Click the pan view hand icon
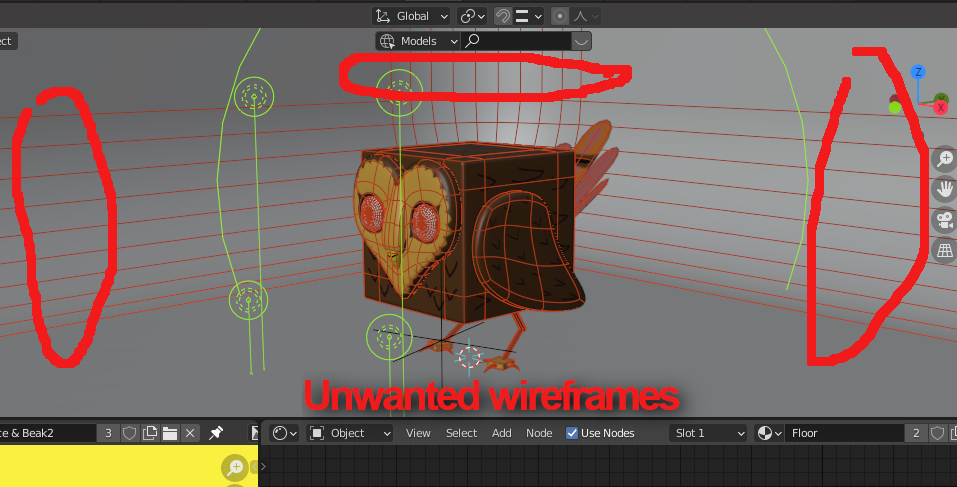This screenshot has width=957, height=487. pos(944,189)
